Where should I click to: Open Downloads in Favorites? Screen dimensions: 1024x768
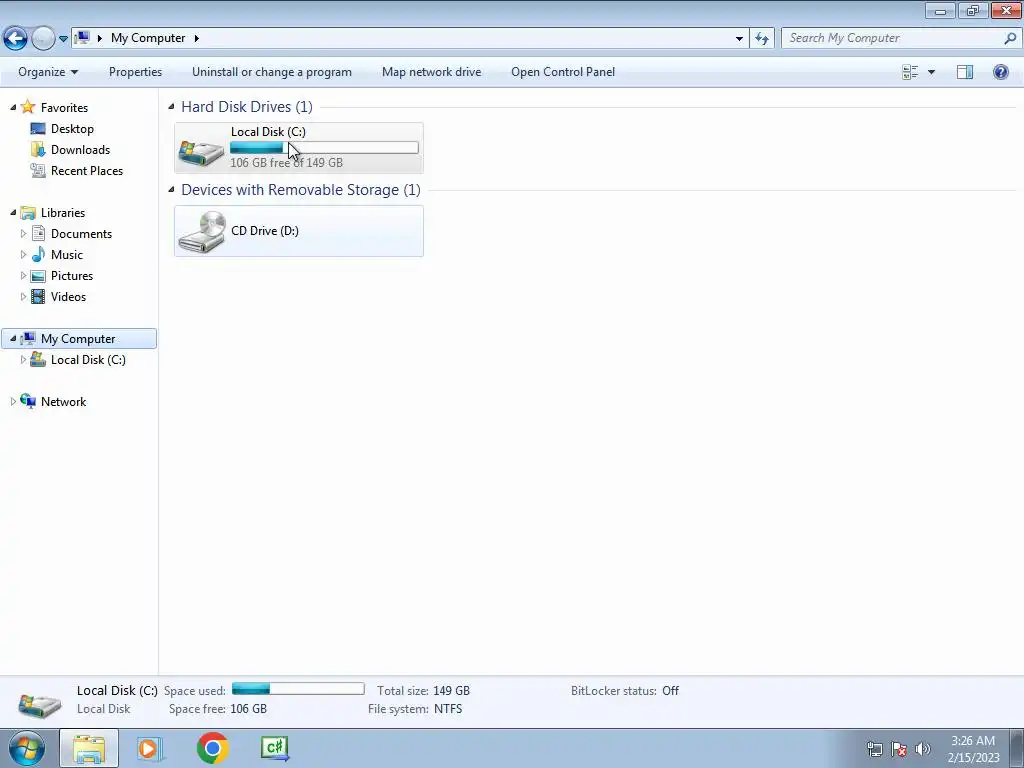[80, 150]
